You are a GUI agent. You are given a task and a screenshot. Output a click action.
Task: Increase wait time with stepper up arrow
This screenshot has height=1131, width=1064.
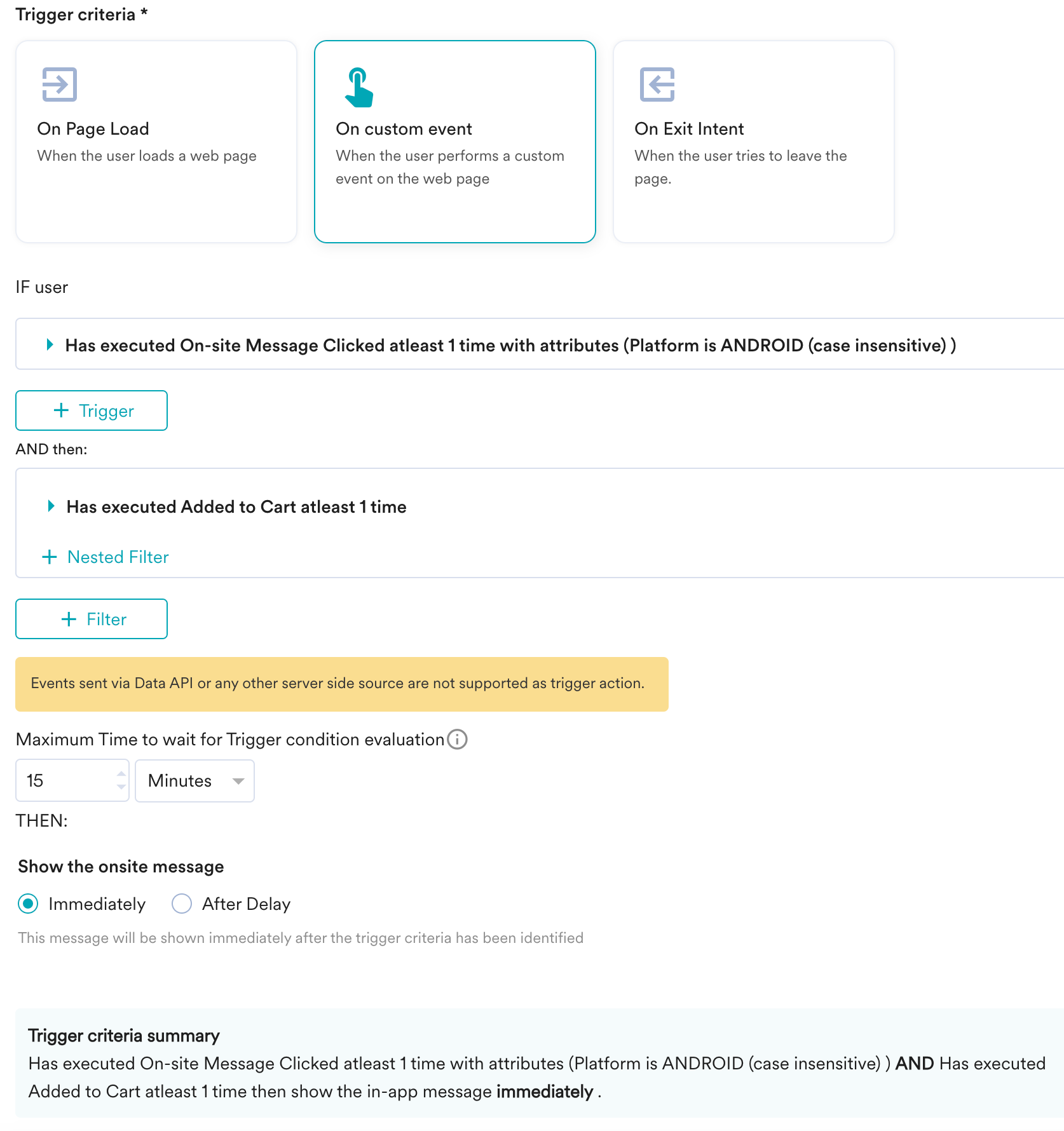[121, 774]
